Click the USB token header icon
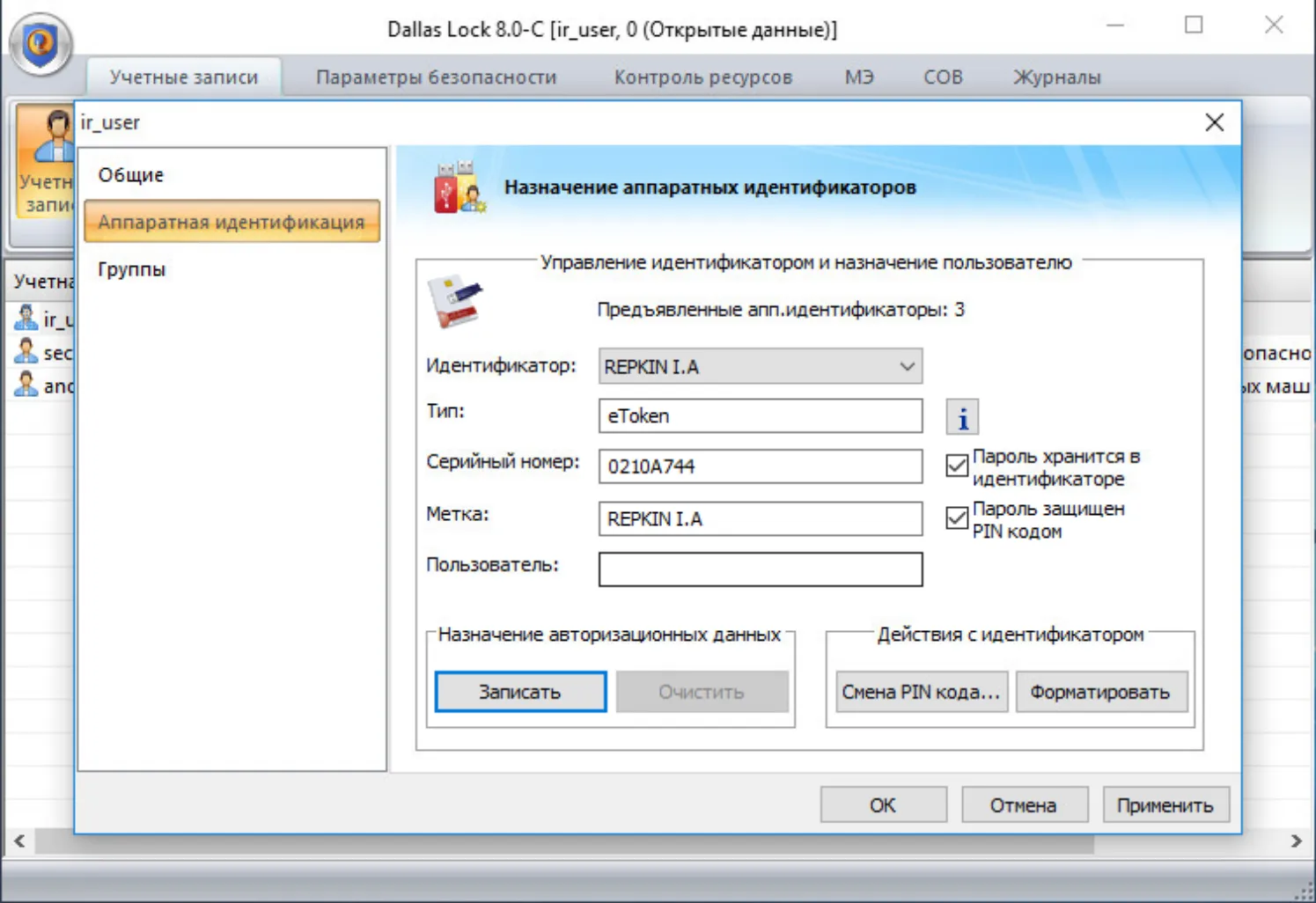This screenshot has height=903, width=1316. (x=459, y=187)
